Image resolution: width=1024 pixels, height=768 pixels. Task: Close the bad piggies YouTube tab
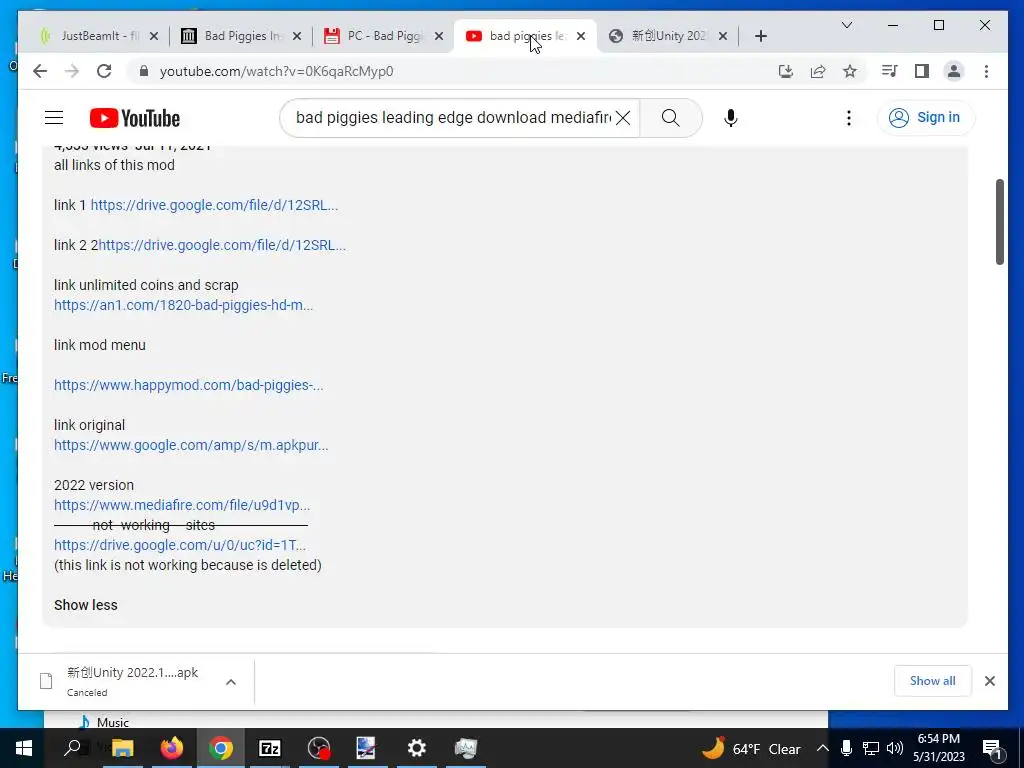pyautogui.click(x=581, y=36)
